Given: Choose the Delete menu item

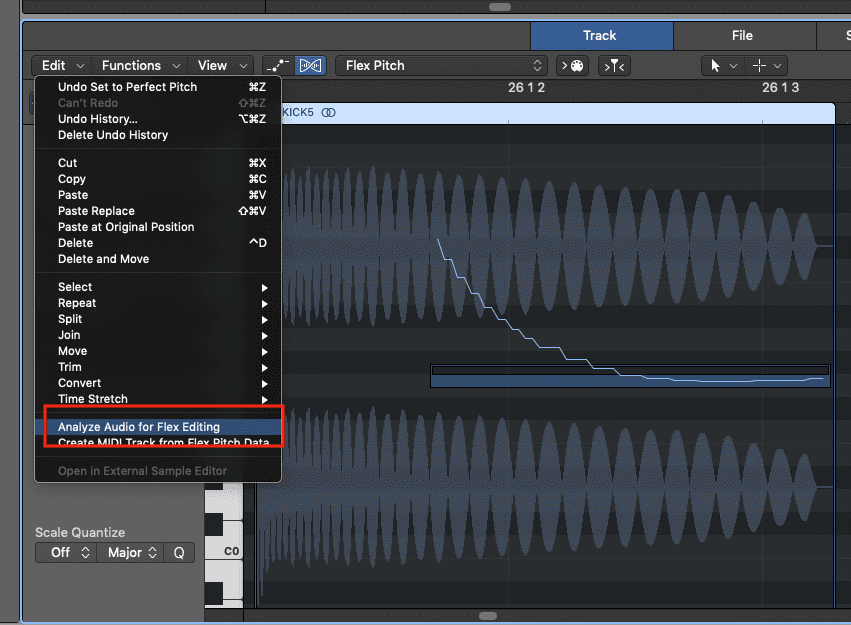Looking at the screenshot, I should [x=158, y=243].
